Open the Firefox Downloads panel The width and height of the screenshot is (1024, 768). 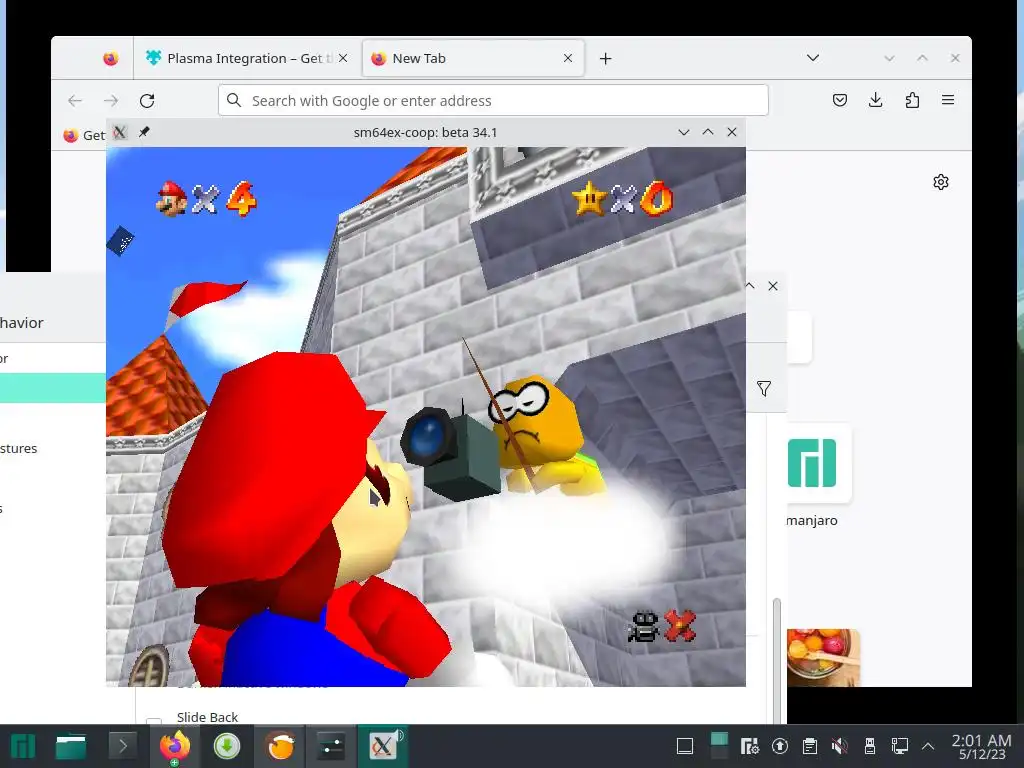[876, 100]
